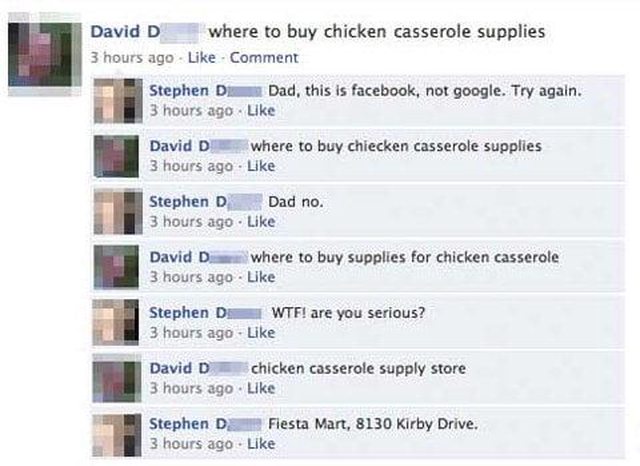Like the 'Fiesta Mart, 8130 Kirby Drive' comment

click(x=261, y=444)
